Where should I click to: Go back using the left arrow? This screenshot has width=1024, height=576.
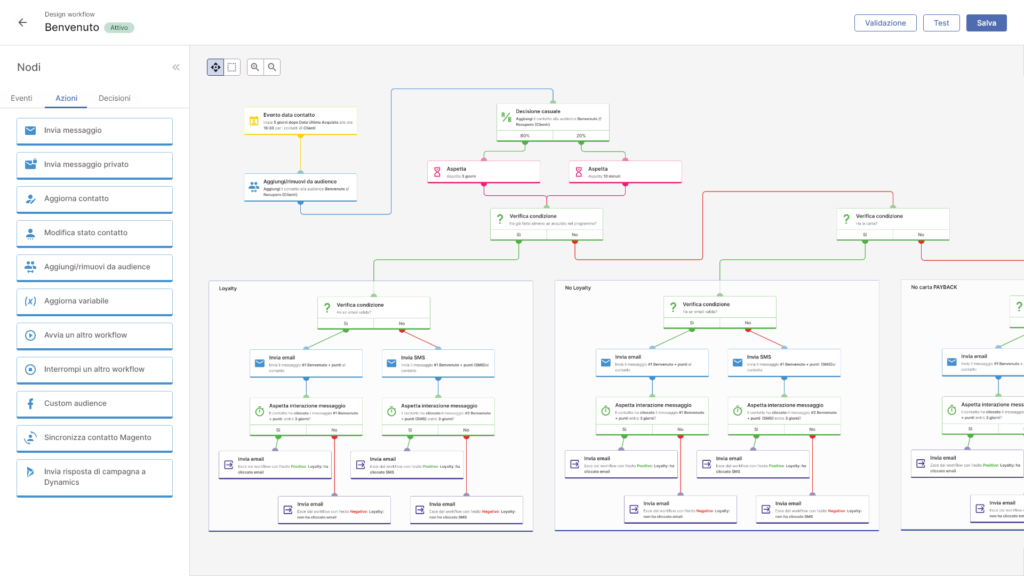[x=23, y=23]
